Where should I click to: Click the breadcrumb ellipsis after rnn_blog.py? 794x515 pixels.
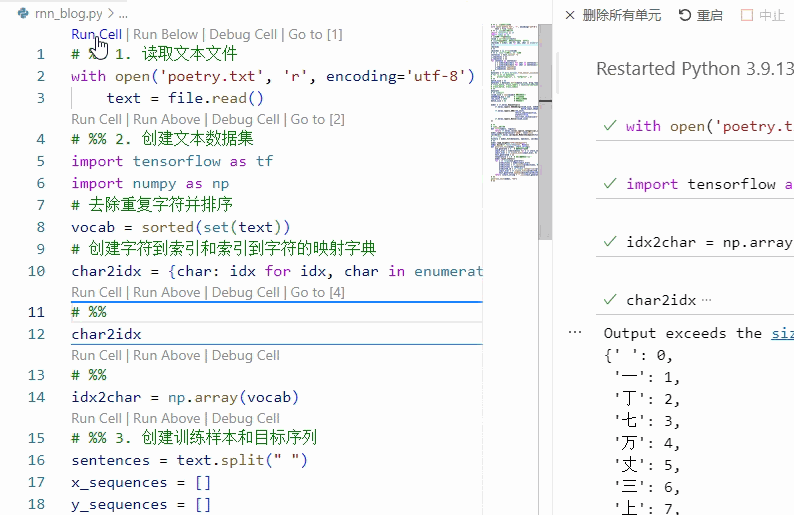tap(123, 14)
